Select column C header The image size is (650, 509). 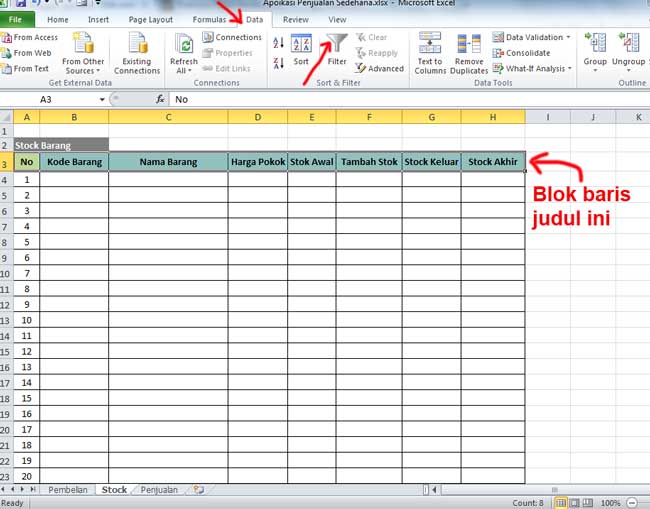tap(168, 117)
